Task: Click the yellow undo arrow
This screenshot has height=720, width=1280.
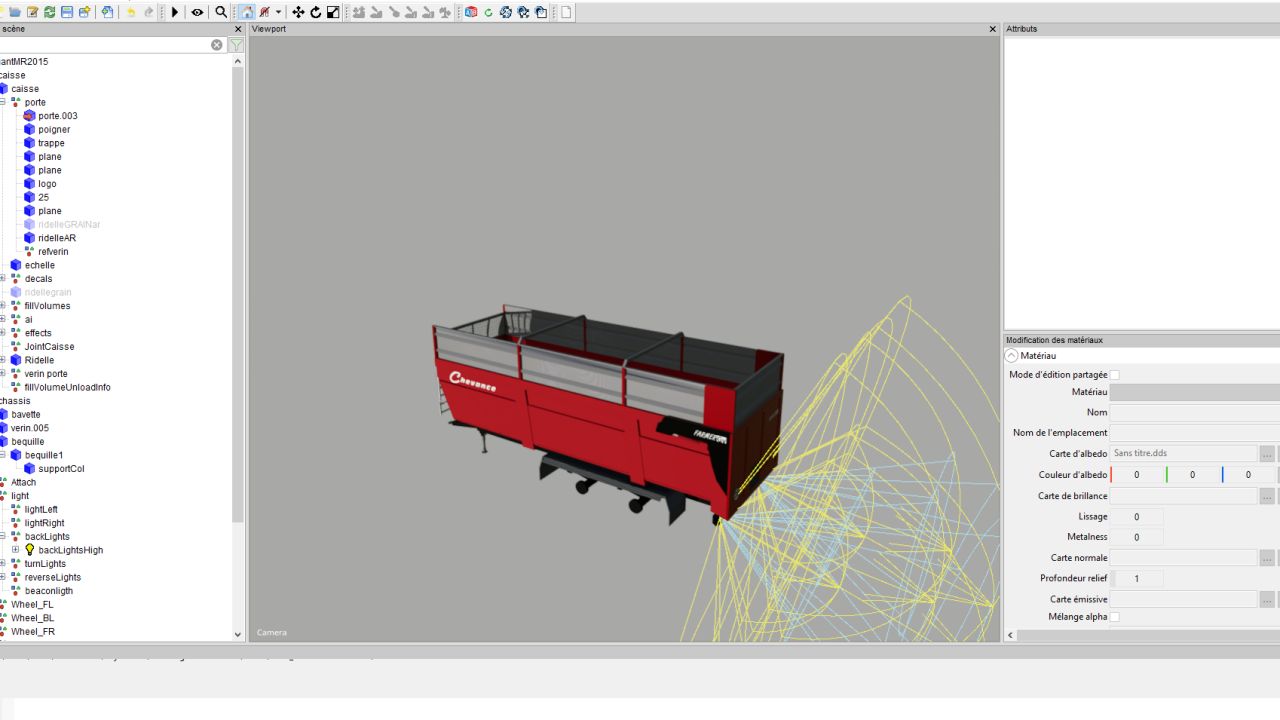Action: point(130,12)
